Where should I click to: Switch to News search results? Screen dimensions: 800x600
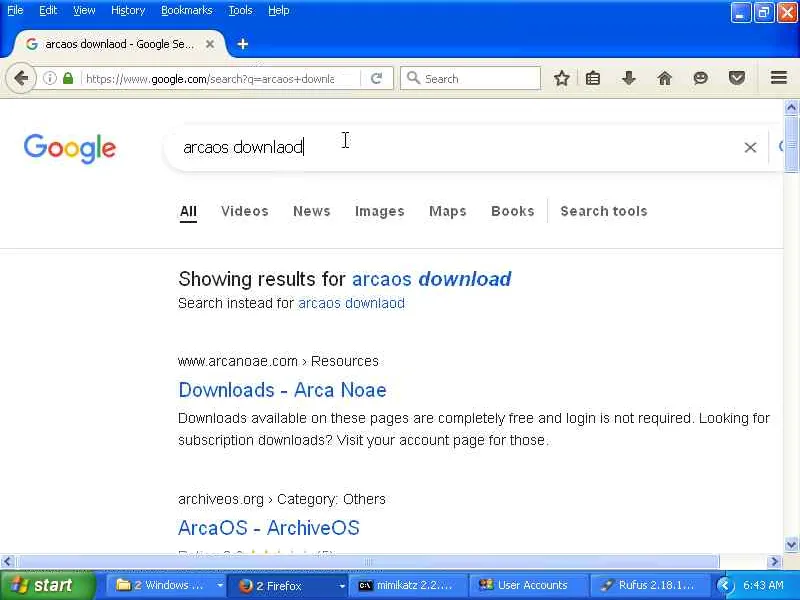coord(312,211)
